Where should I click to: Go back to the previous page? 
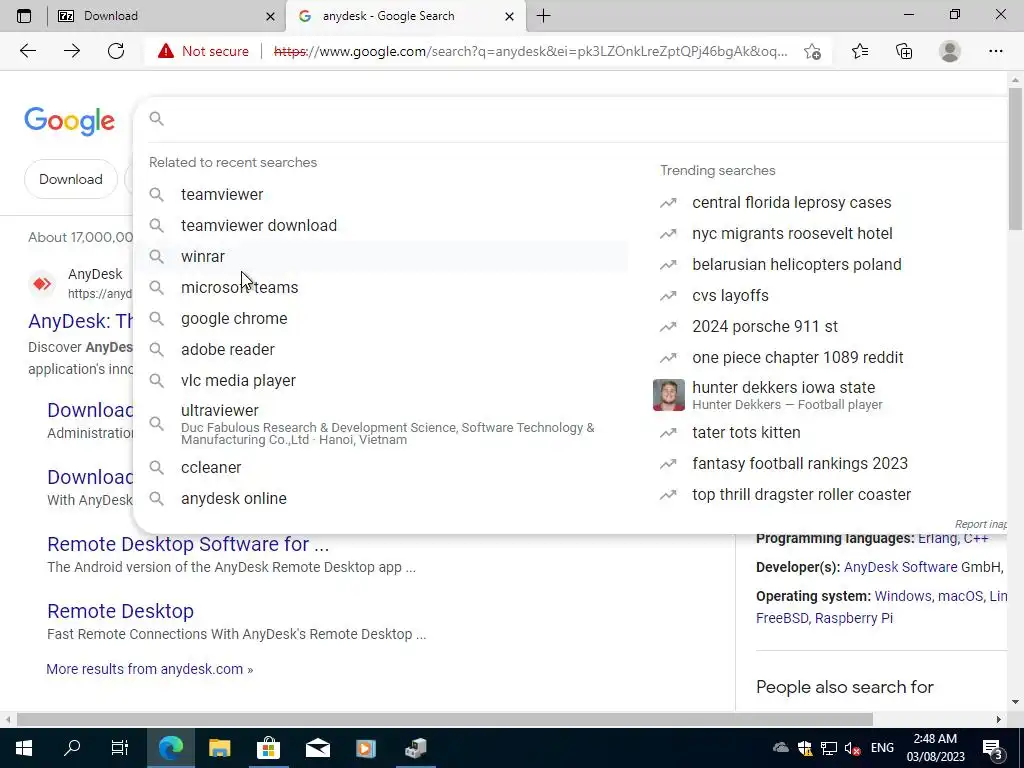[x=27, y=51]
